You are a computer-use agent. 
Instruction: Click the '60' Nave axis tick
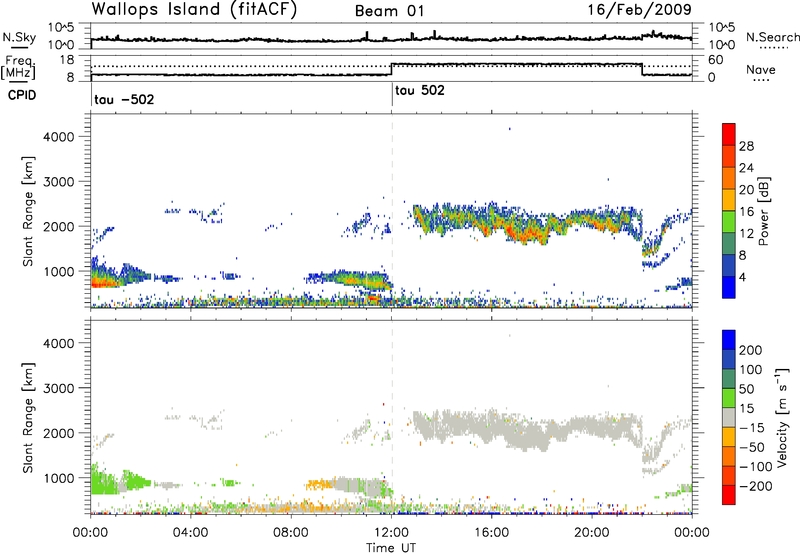(716, 60)
